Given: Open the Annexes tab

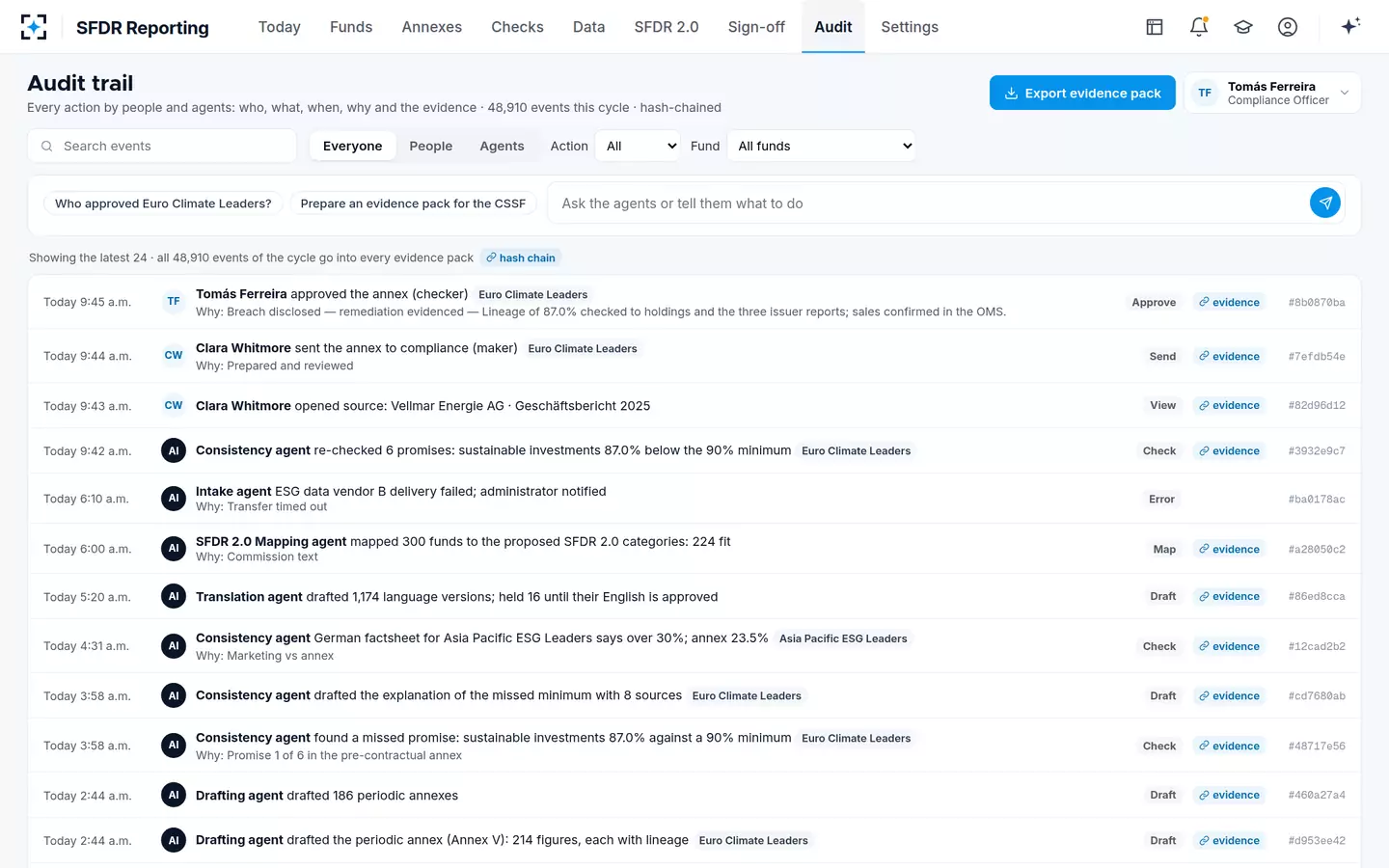Looking at the screenshot, I should pyautogui.click(x=432, y=27).
